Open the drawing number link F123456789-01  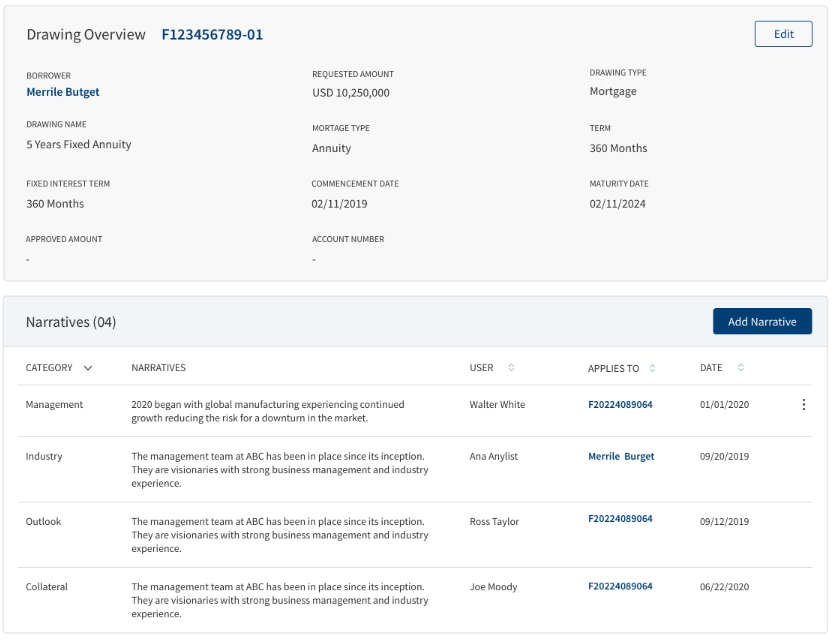coord(212,34)
